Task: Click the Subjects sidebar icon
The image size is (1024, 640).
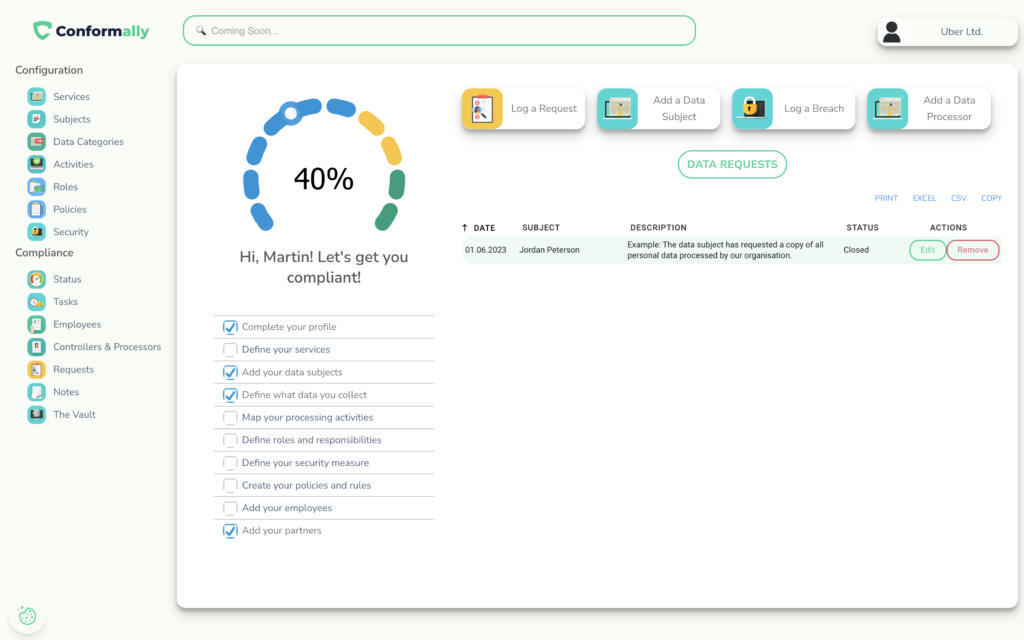Action: tap(37, 119)
